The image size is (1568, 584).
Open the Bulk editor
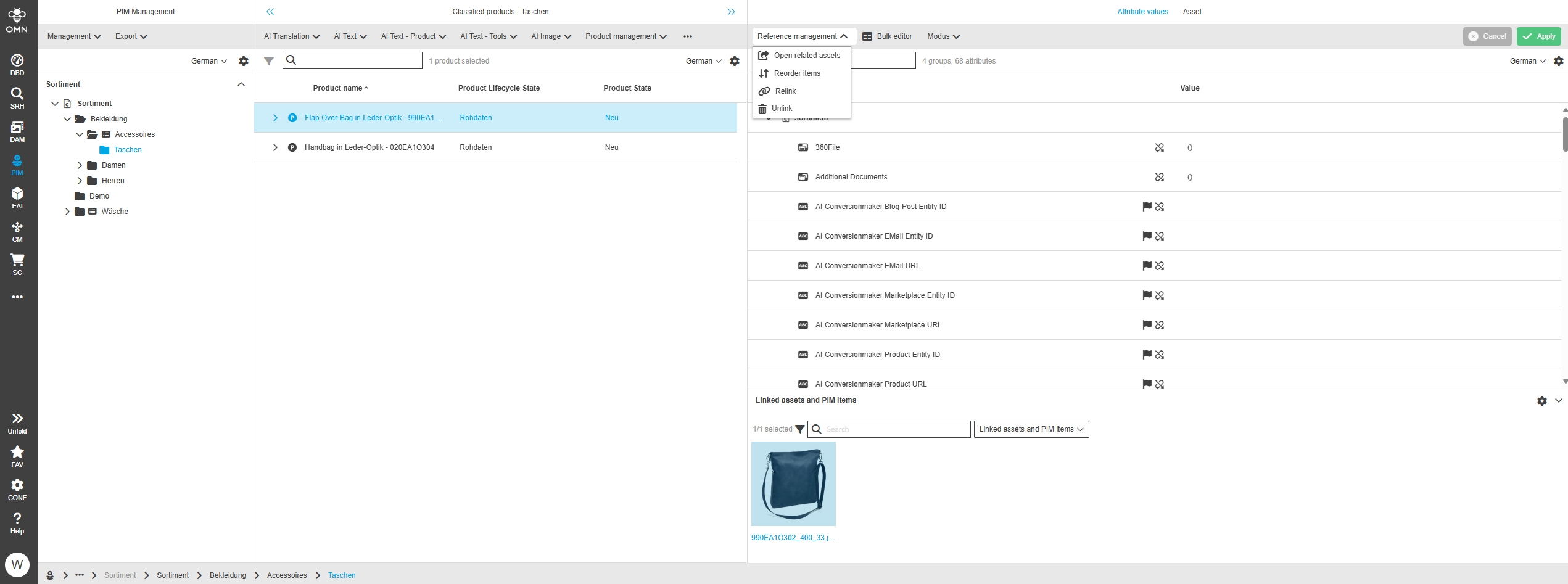click(887, 36)
